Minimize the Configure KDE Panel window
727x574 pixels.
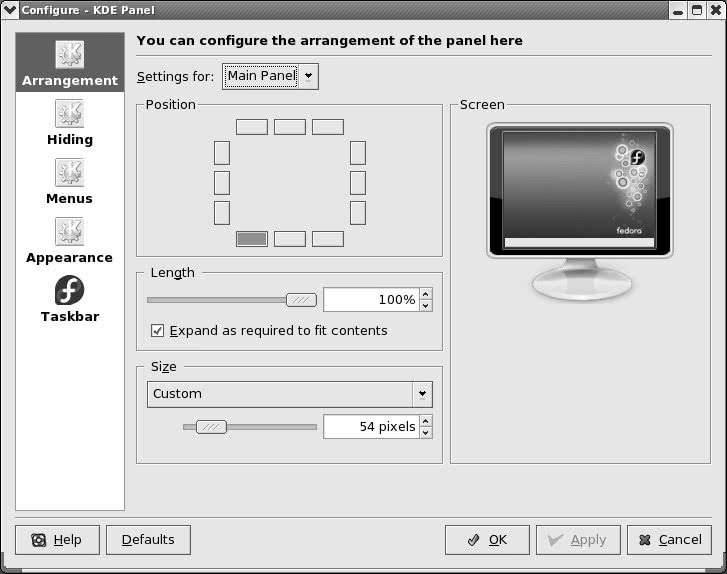(x=678, y=10)
